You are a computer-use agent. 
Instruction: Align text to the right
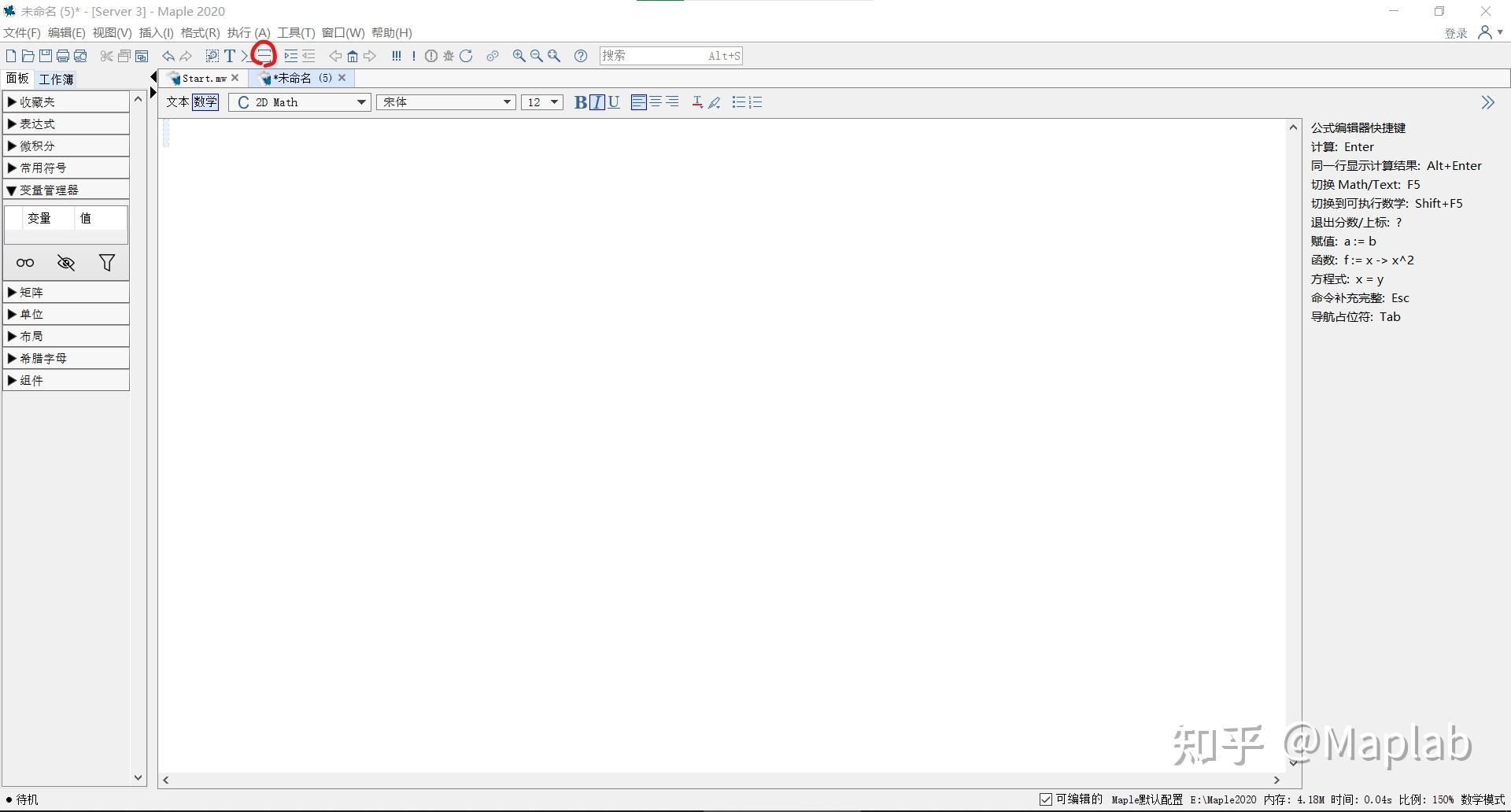pyautogui.click(x=672, y=102)
